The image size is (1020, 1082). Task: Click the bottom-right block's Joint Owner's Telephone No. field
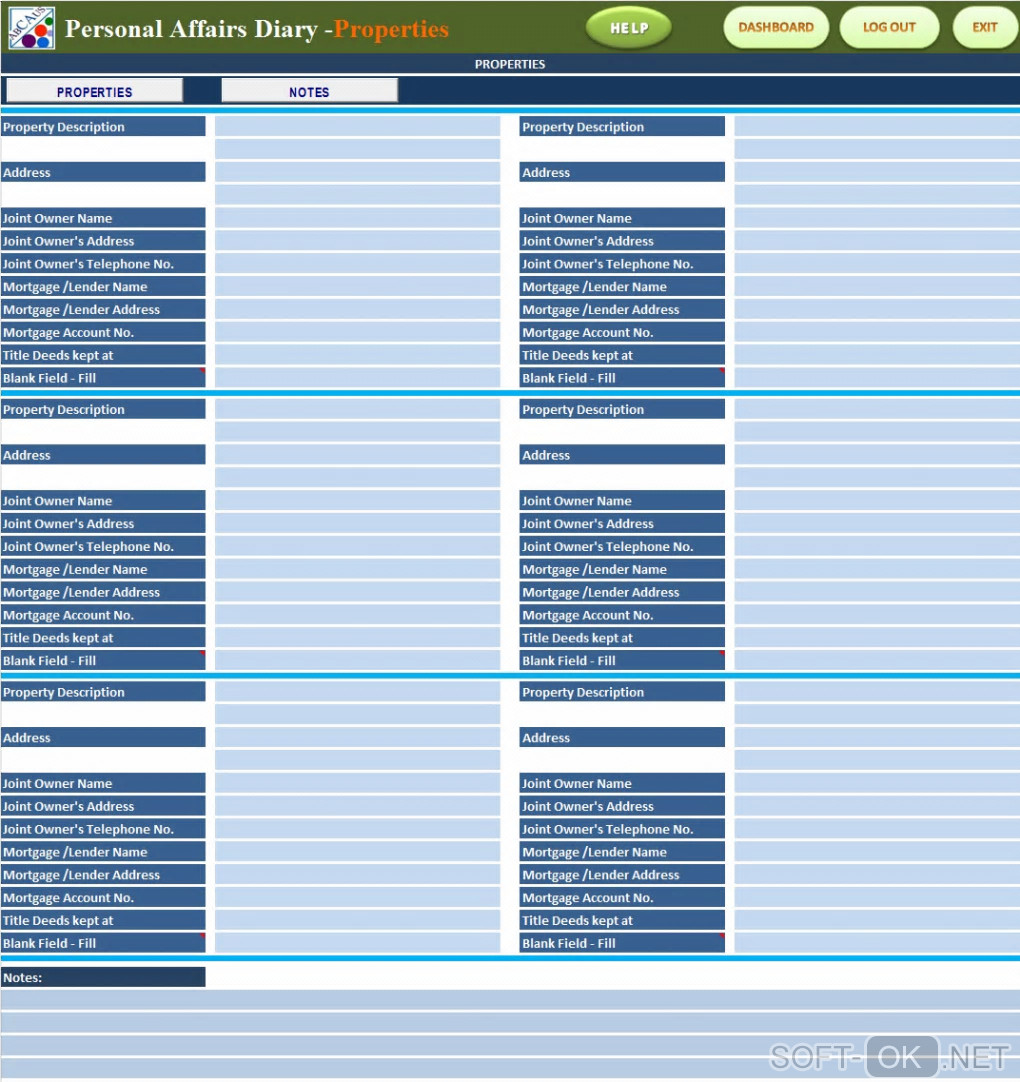877,829
